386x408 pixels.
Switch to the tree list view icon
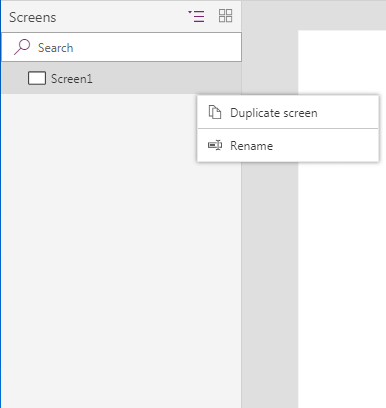[196, 16]
